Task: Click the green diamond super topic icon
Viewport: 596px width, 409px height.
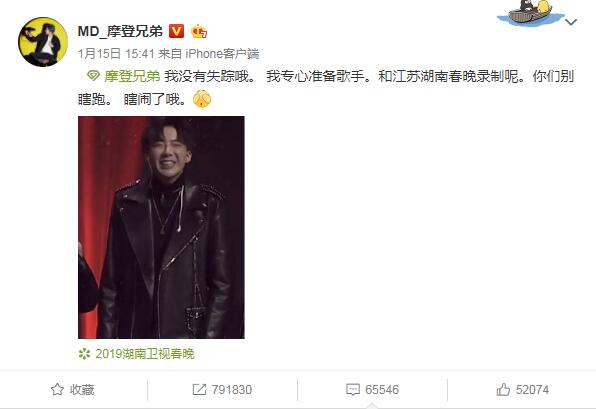Action: [x=93, y=76]
